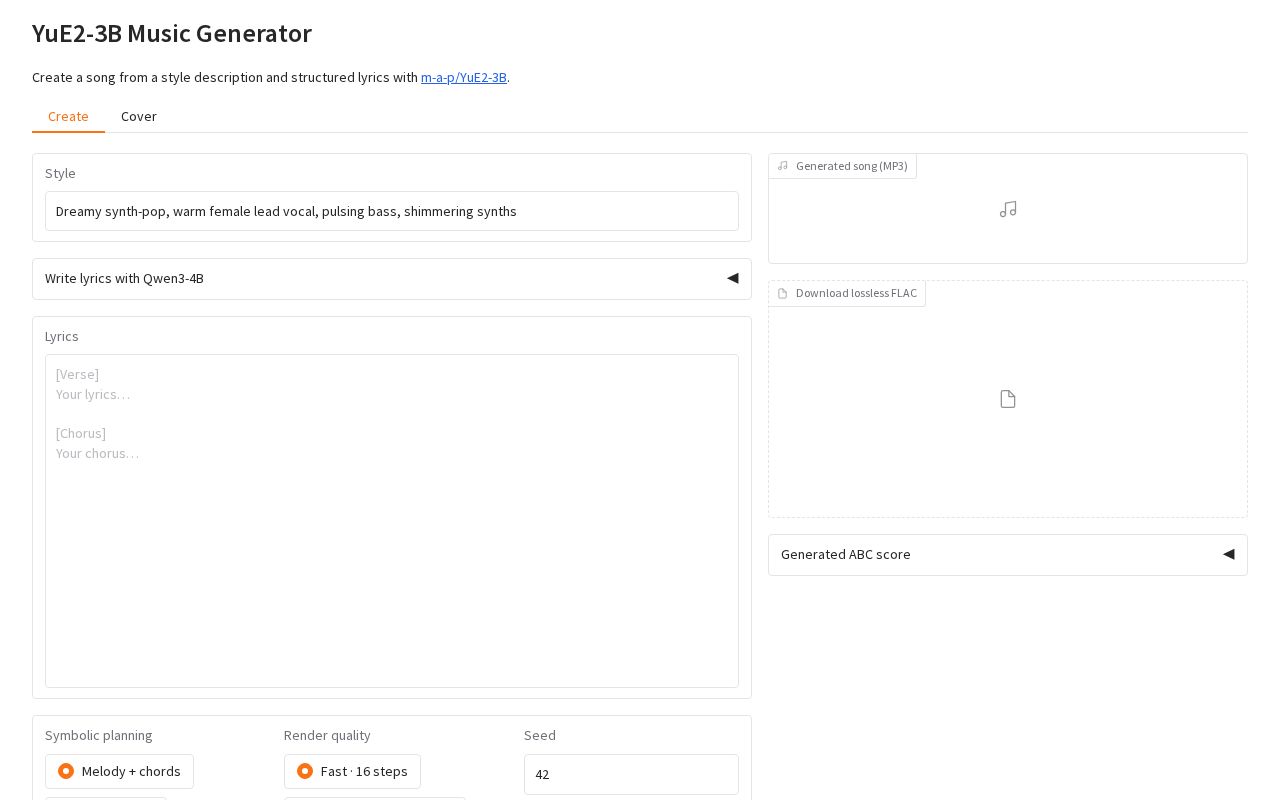Click the Generated ABC score title text
1280x800 pixels.
tap(846, 554)
